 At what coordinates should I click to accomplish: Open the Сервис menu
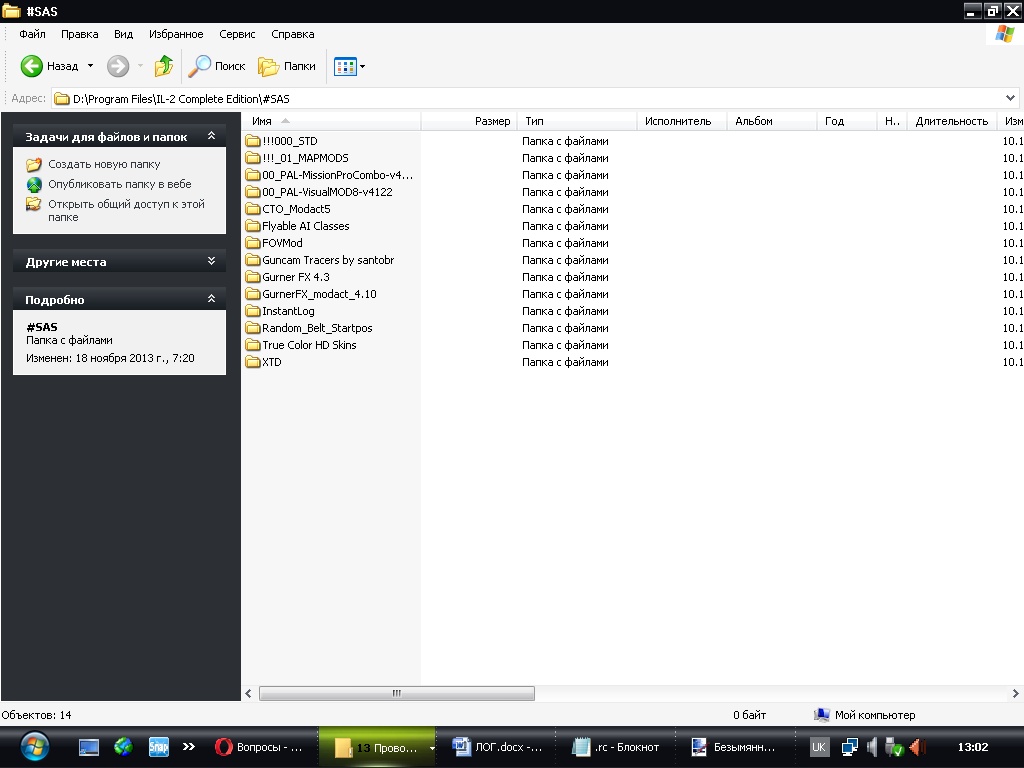tap(237, 34)
